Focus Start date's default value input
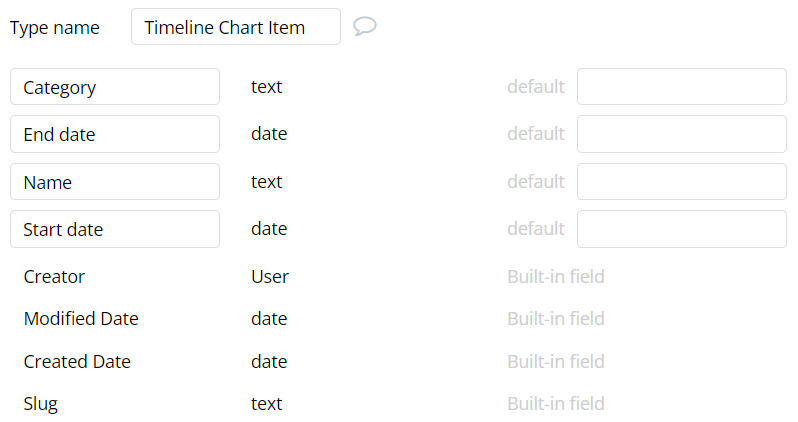Image resolution: width=798 pixels, height=422 pixels. tap(681, 229)
